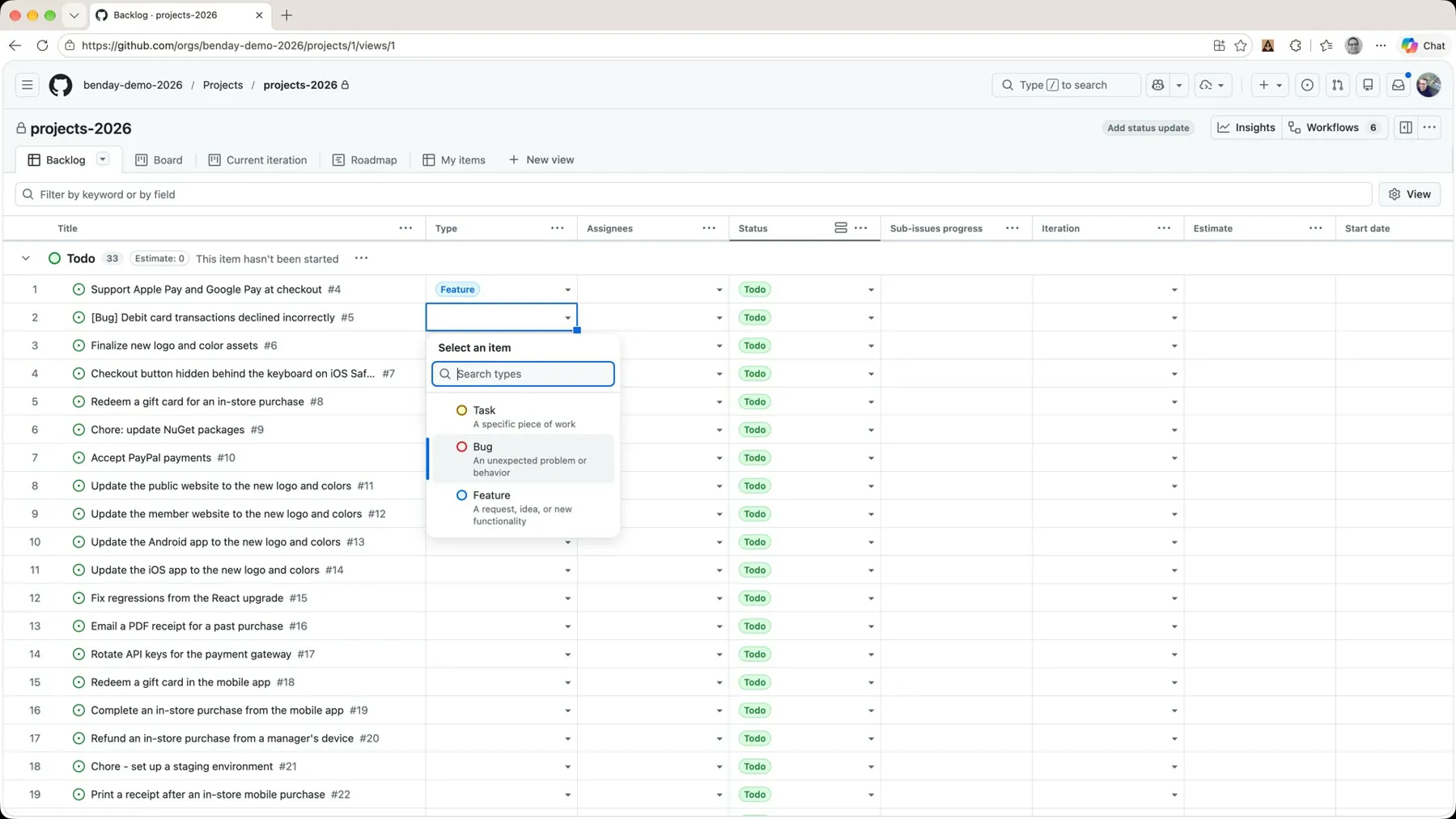
Task: Open the user avatar menu
Action: pyautogui.click(x=1429, y=85)
